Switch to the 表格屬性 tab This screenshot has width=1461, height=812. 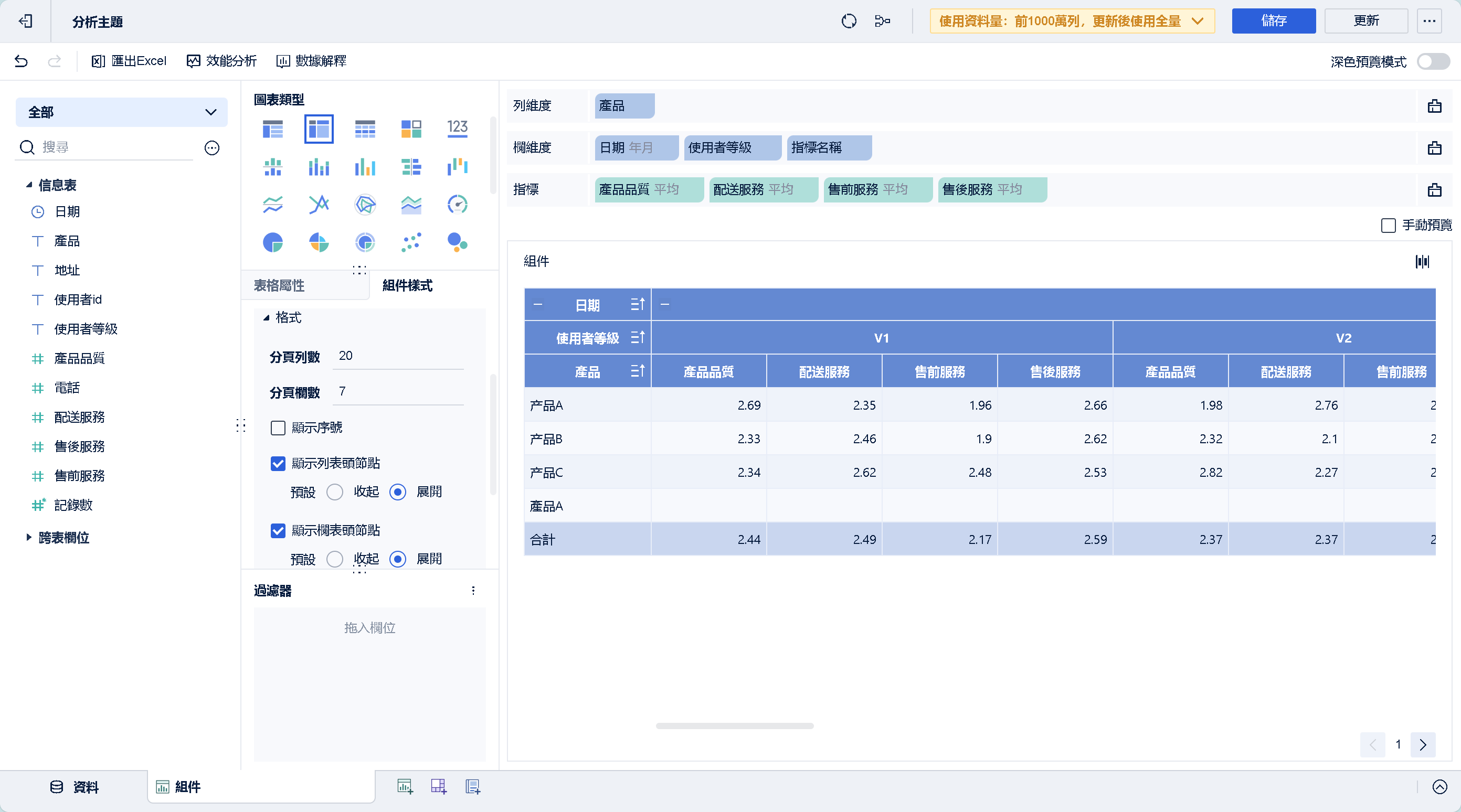[280, 286]
